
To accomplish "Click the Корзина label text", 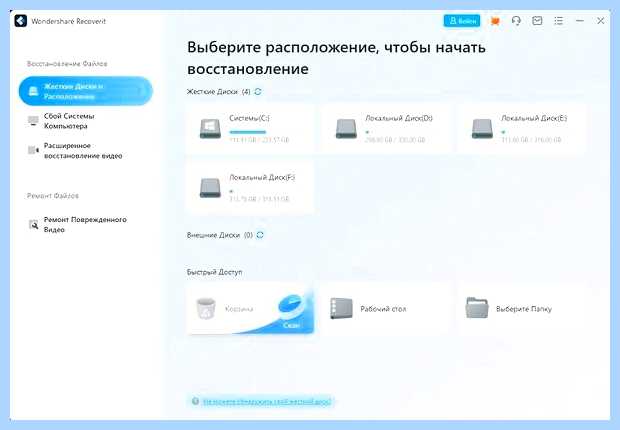I will (239, 309).
